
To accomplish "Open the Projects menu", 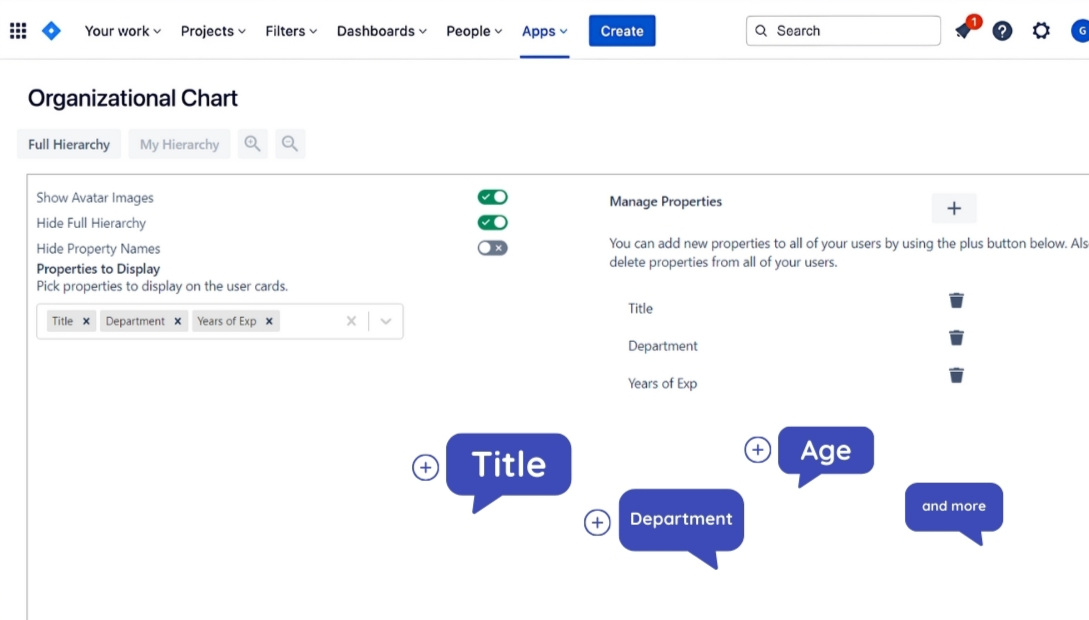I will (212, 31).
